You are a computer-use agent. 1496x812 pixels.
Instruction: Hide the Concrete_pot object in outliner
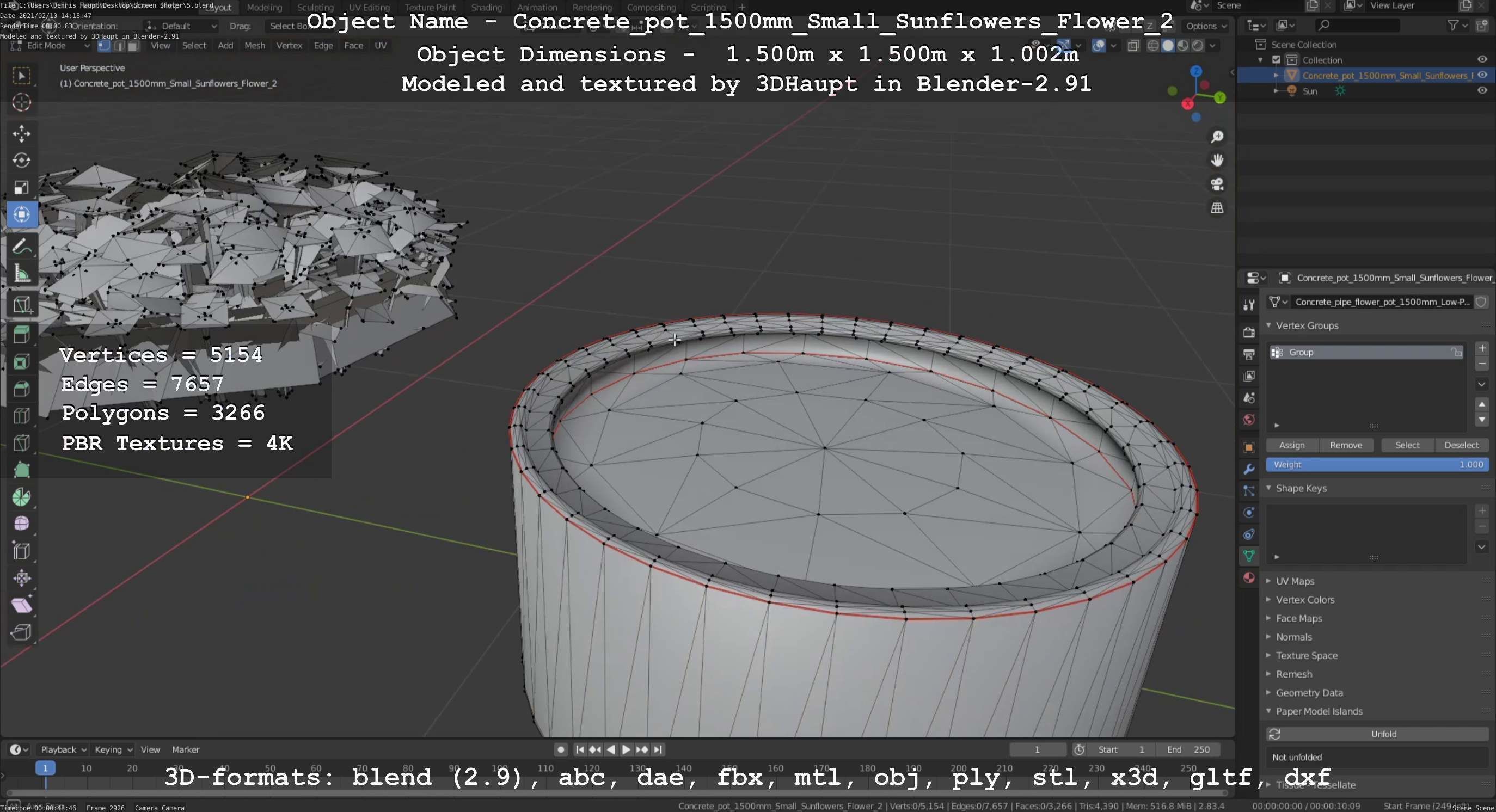tap(1482, 76)
